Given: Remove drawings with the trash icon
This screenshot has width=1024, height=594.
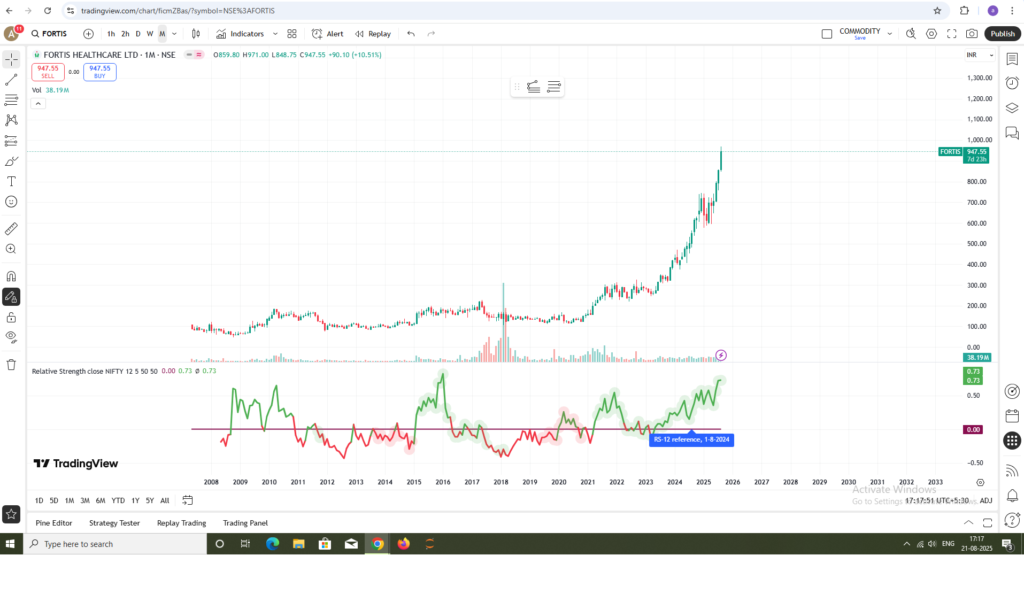Looking at the screenshot, I should point(11,365).
